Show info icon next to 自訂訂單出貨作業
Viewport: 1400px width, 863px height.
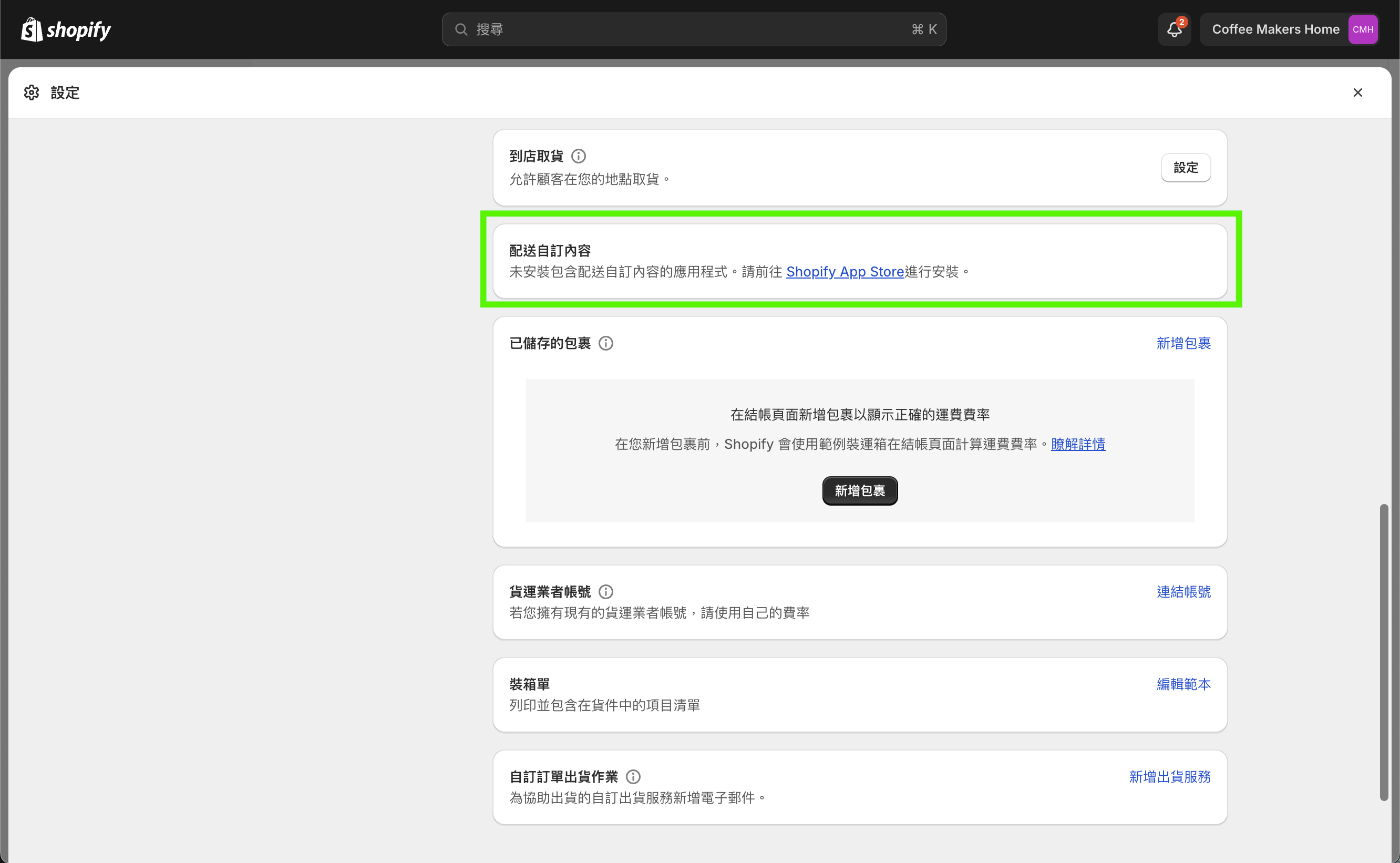coord(633,777)
